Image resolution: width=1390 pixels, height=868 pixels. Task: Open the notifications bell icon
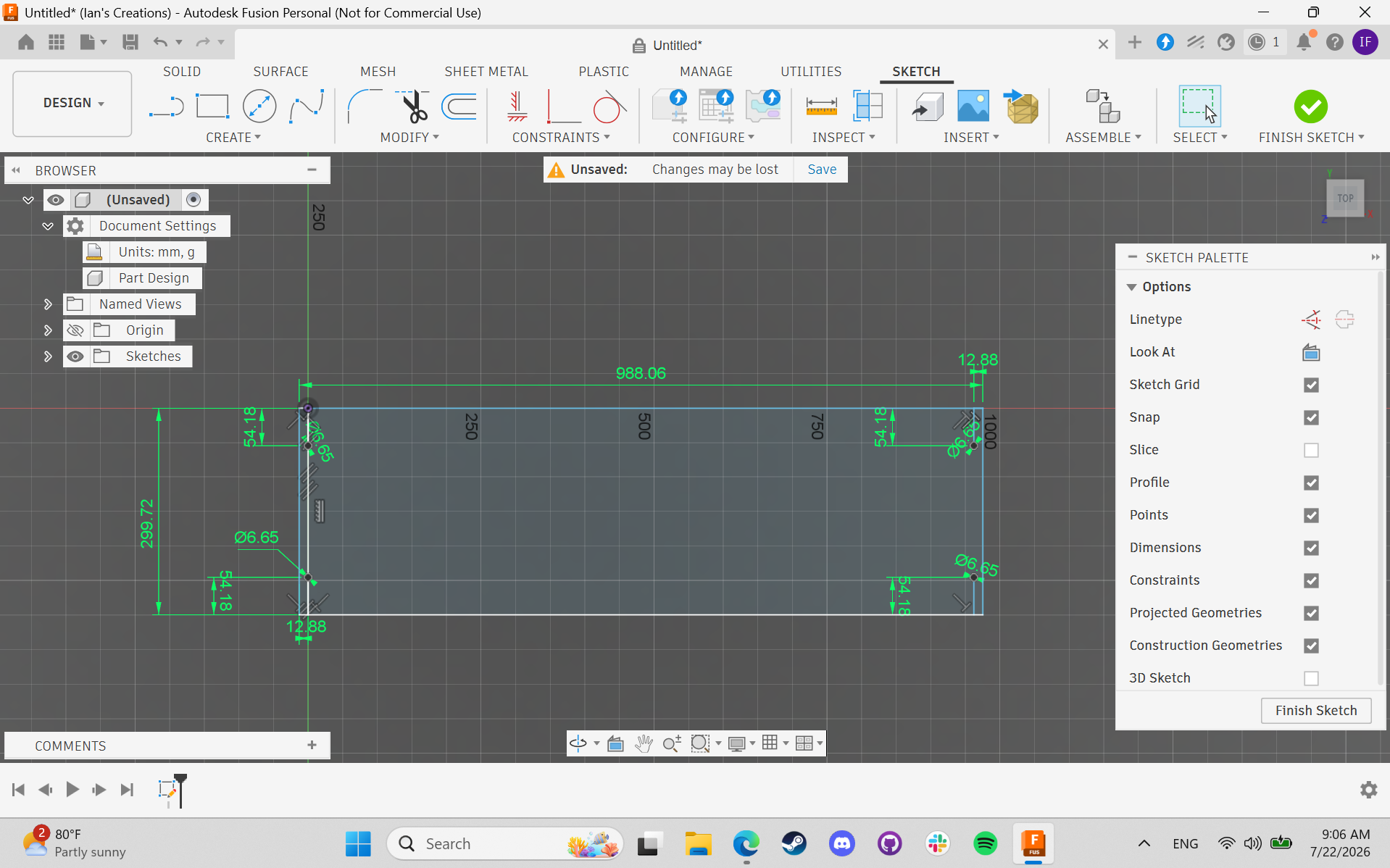[1304, 42]
